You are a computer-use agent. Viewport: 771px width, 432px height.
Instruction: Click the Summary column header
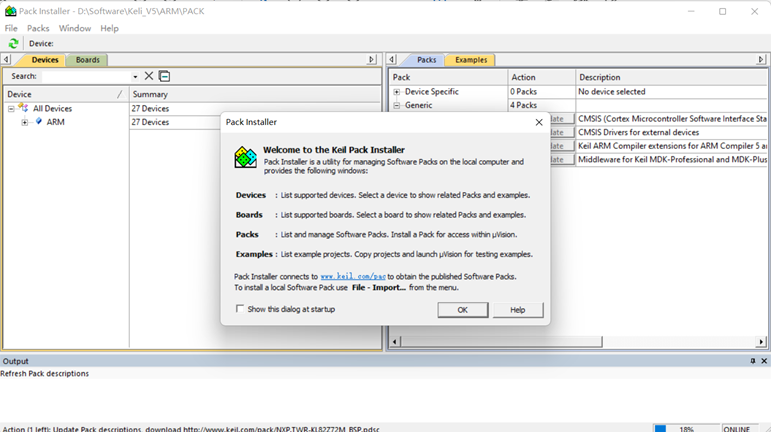(255, 94)
